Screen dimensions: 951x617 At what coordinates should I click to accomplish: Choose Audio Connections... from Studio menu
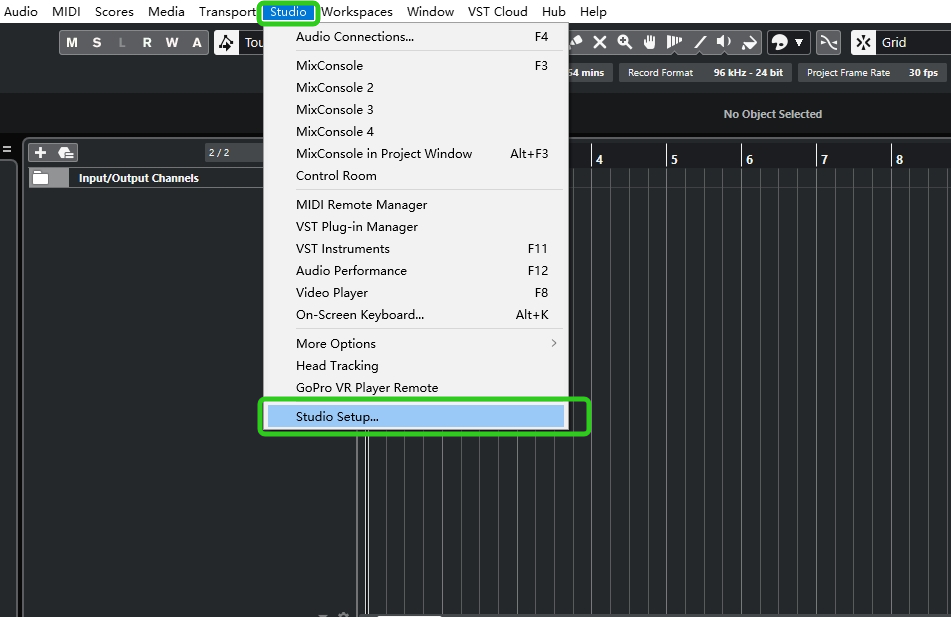[x=416, y=37]
